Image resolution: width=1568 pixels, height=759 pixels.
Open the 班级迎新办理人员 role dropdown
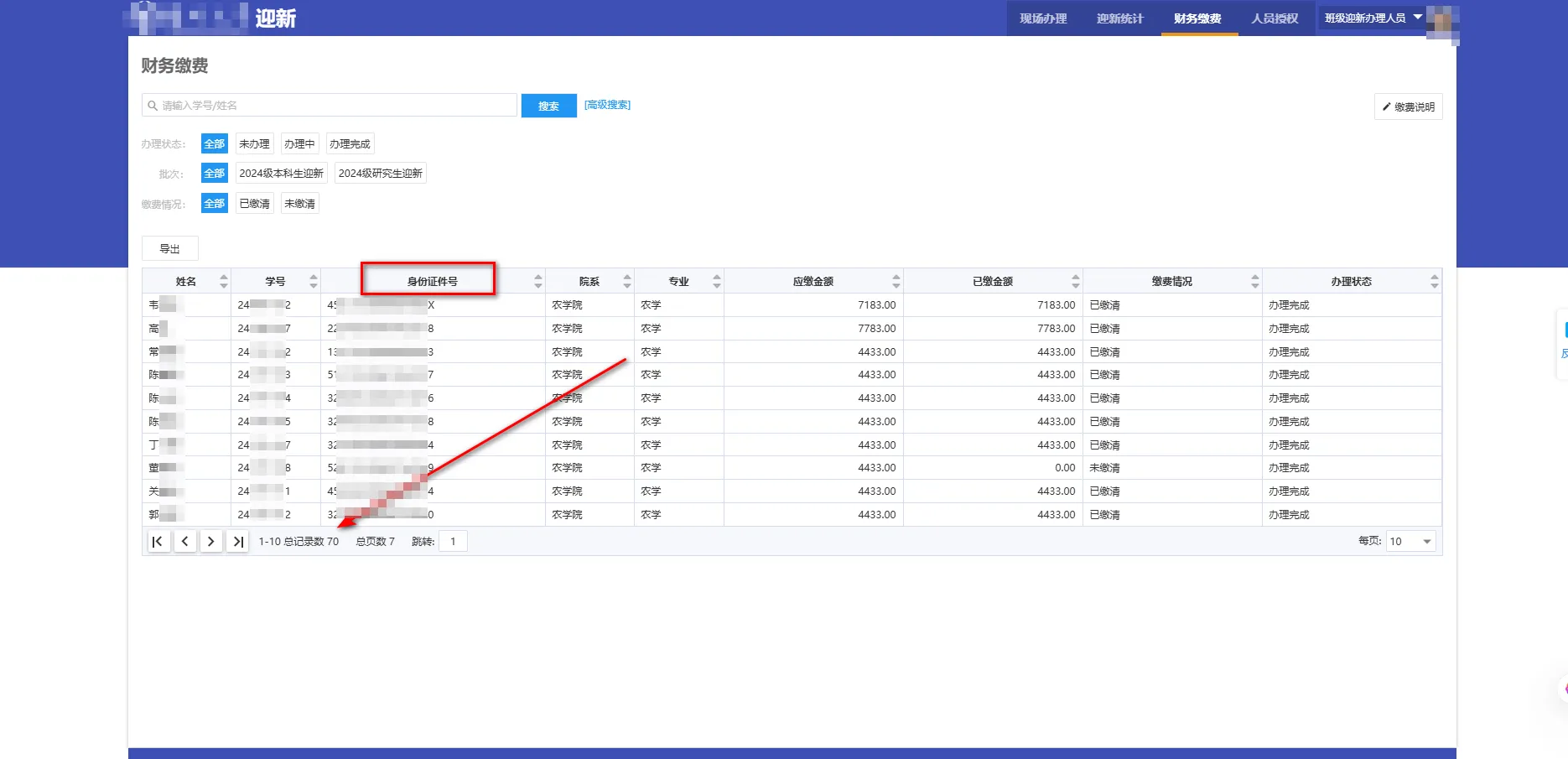point(1371,17)
